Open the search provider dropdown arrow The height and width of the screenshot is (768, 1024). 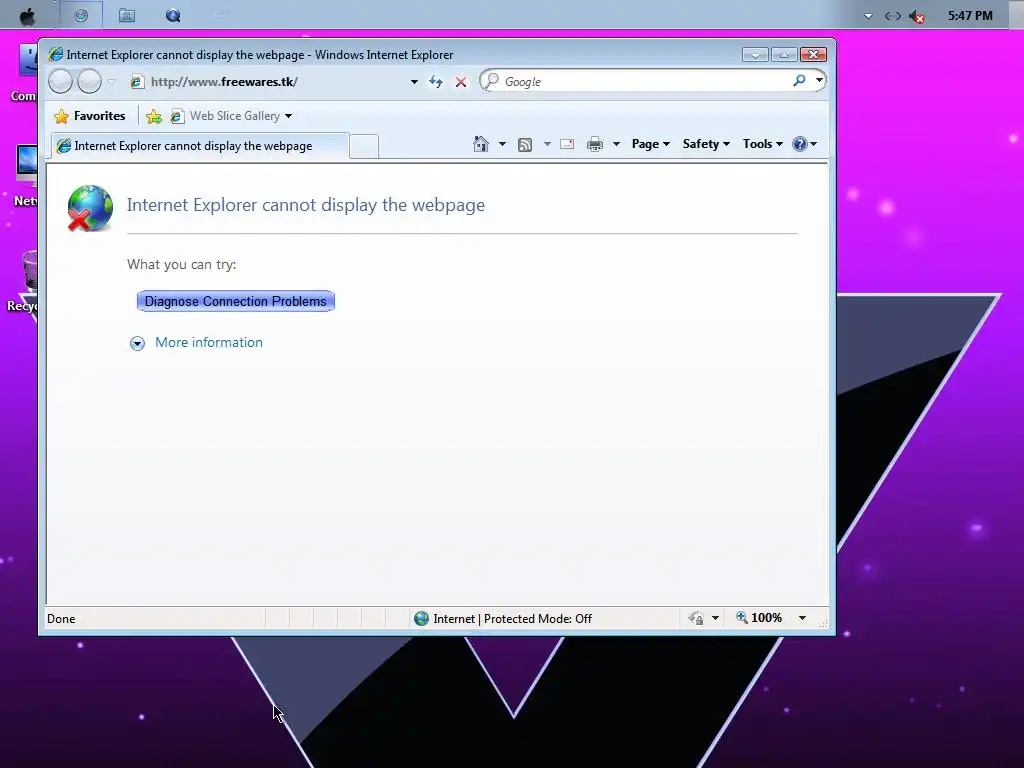(x=819, y=80)
